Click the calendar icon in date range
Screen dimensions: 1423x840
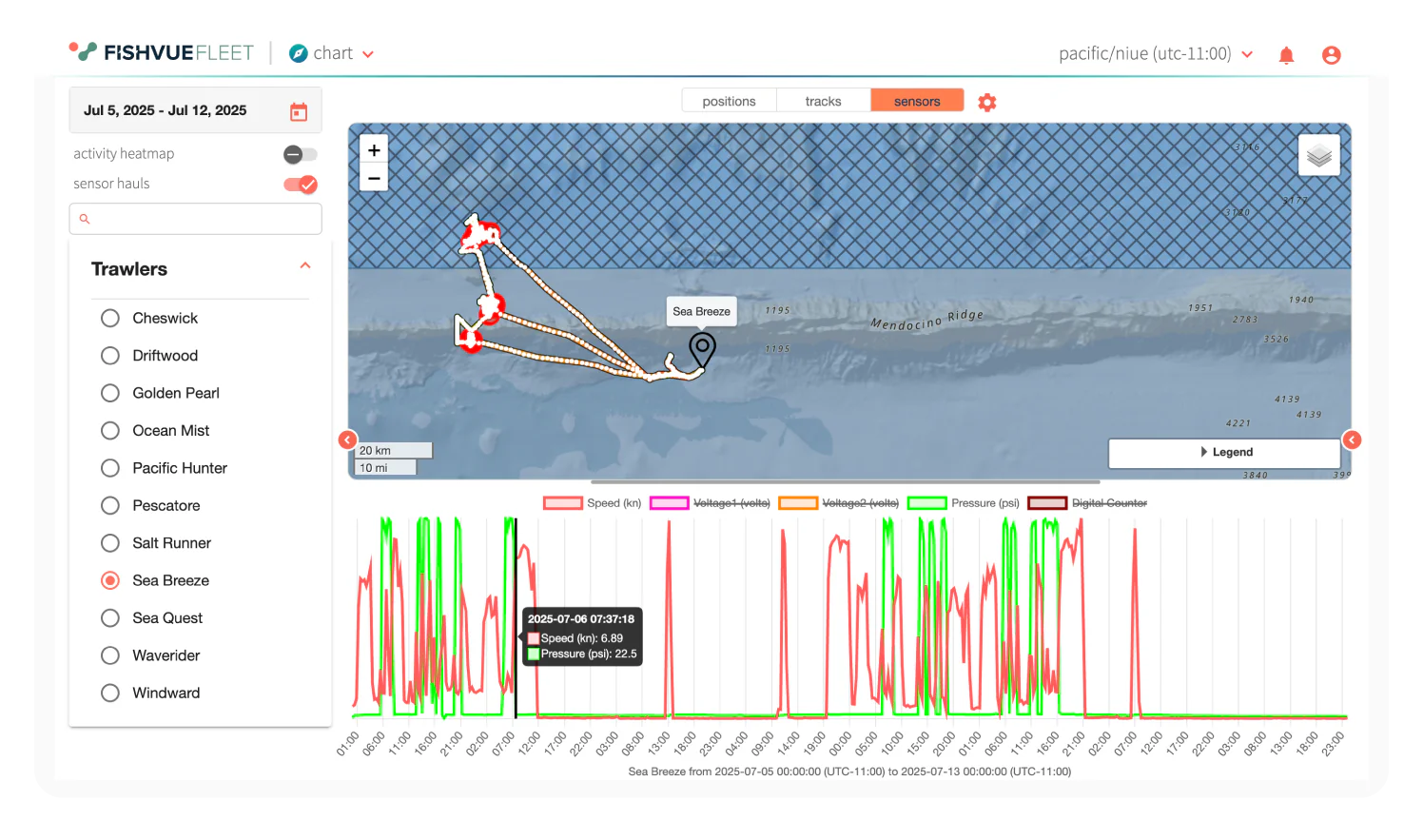(299, 111)
